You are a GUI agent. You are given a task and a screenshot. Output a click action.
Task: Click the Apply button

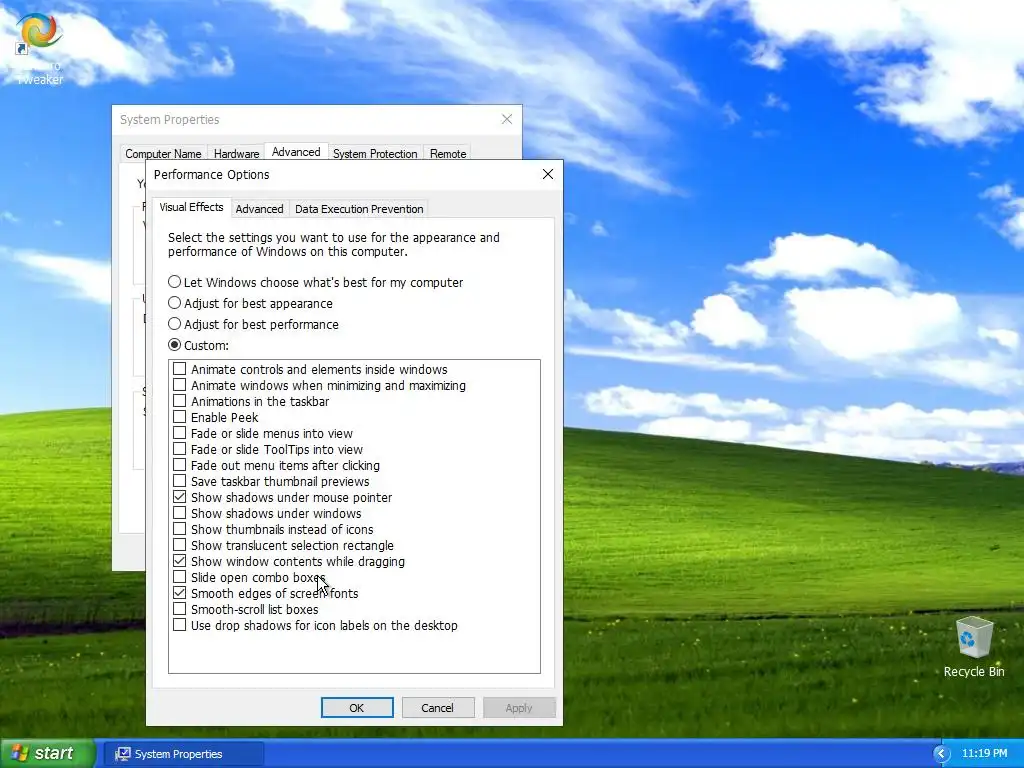[519, 707]
